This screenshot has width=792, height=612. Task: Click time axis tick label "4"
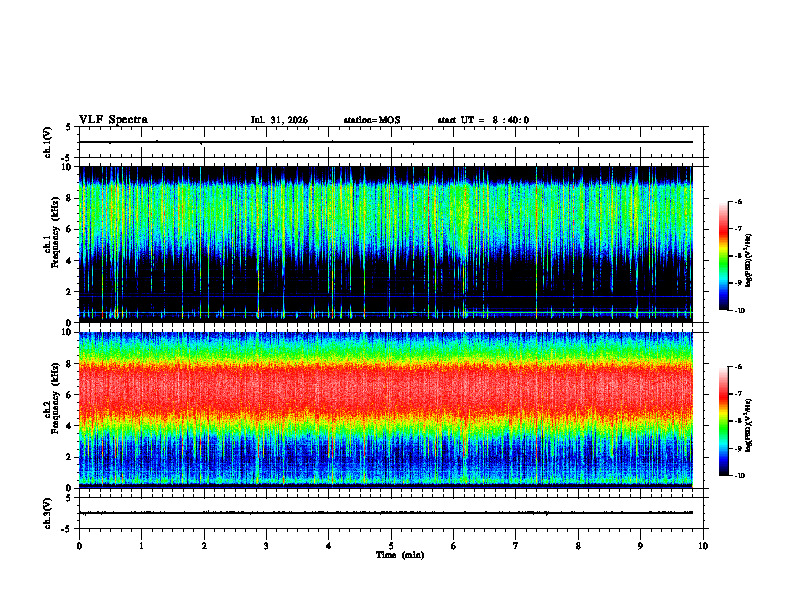[x=328, y=546]
